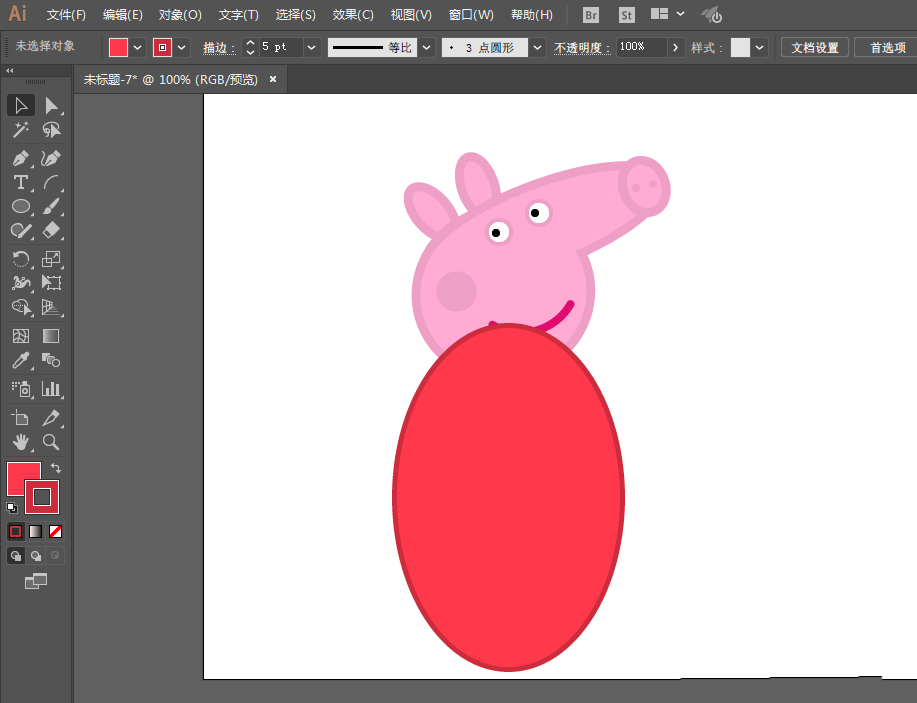Open brush definition 3 点圆形 dropdown
This screenshot has width=917, height=703.
(x=537, y=48)
